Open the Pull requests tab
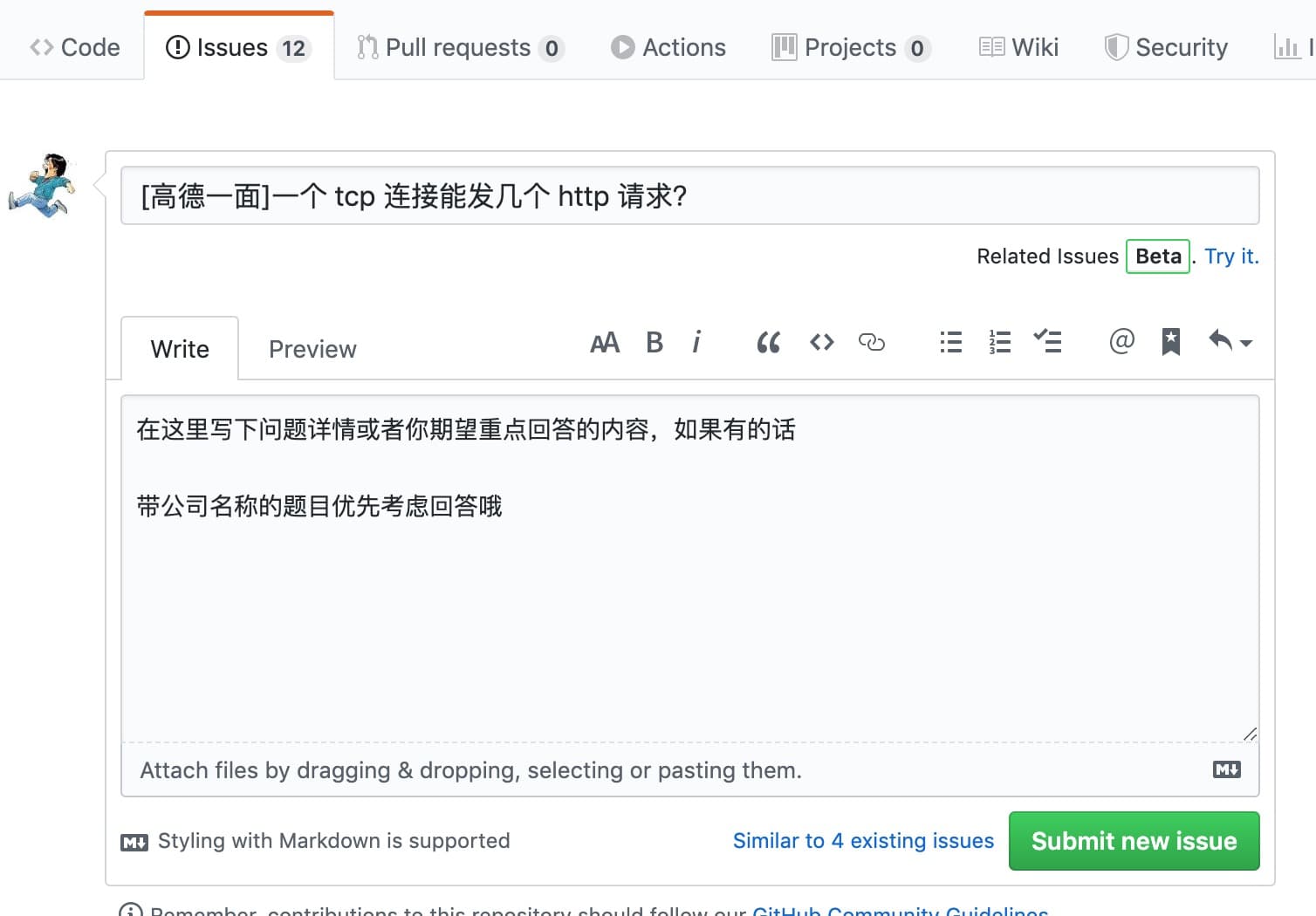This screenshot has width=1316, height=916. 460,47
